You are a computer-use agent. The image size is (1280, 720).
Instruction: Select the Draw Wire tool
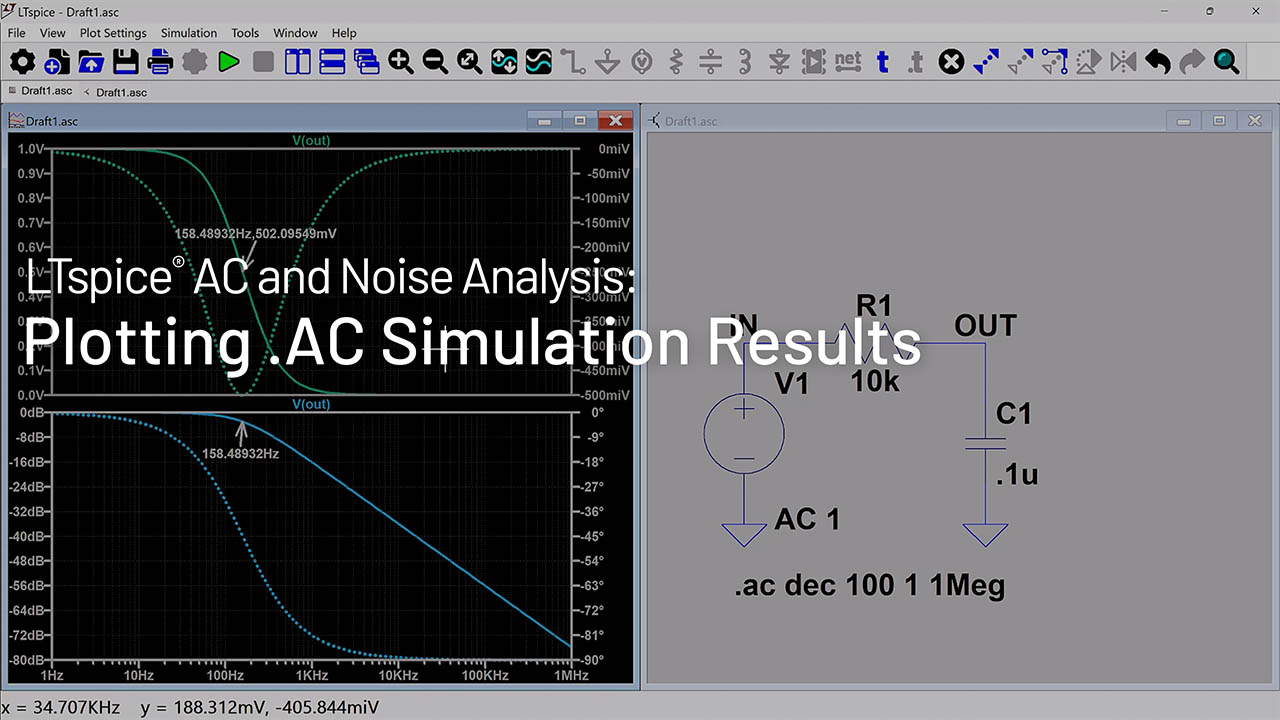(573, 62)
